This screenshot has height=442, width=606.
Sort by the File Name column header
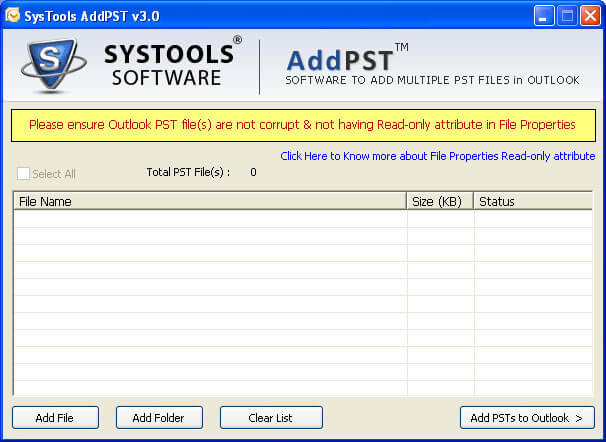tap(210, 201)
